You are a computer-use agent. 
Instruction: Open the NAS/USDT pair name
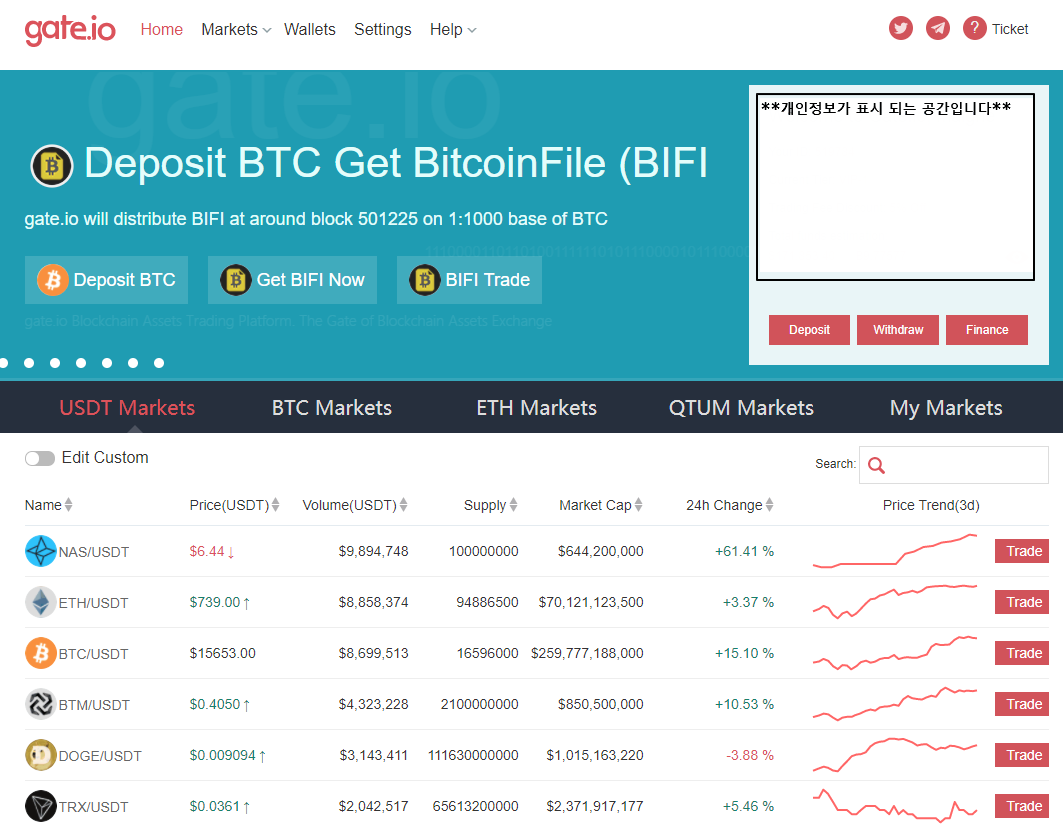pyautogui.click(x=94, y=552)
